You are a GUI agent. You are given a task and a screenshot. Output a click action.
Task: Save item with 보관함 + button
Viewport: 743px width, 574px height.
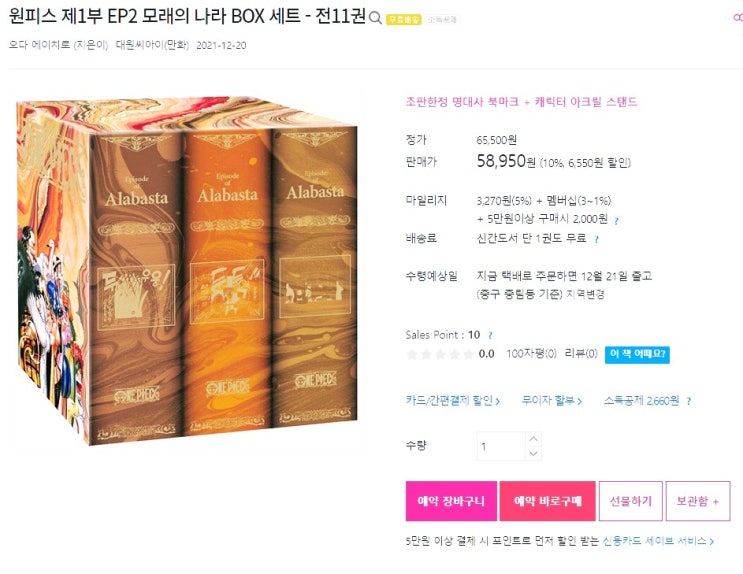[698, 501]
